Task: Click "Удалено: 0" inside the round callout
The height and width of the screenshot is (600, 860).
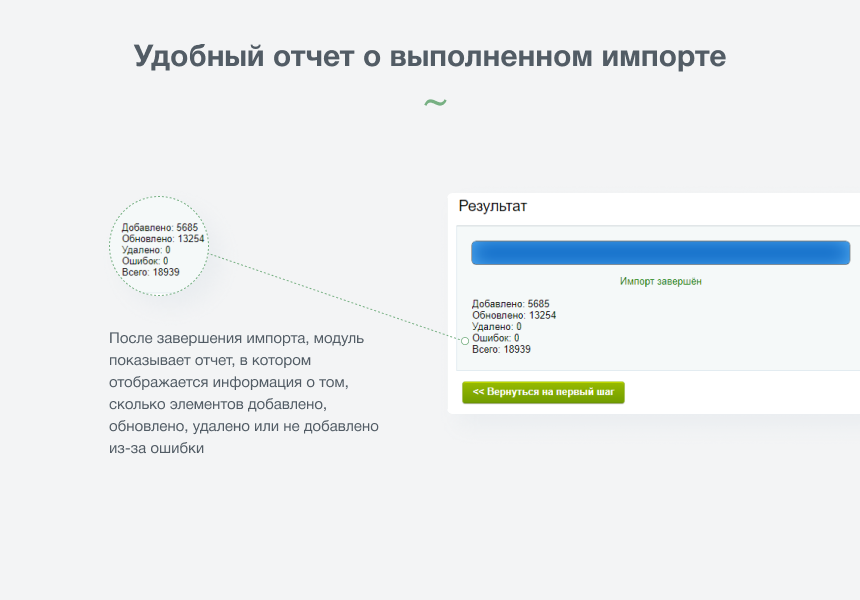Action: coord(146,250)
